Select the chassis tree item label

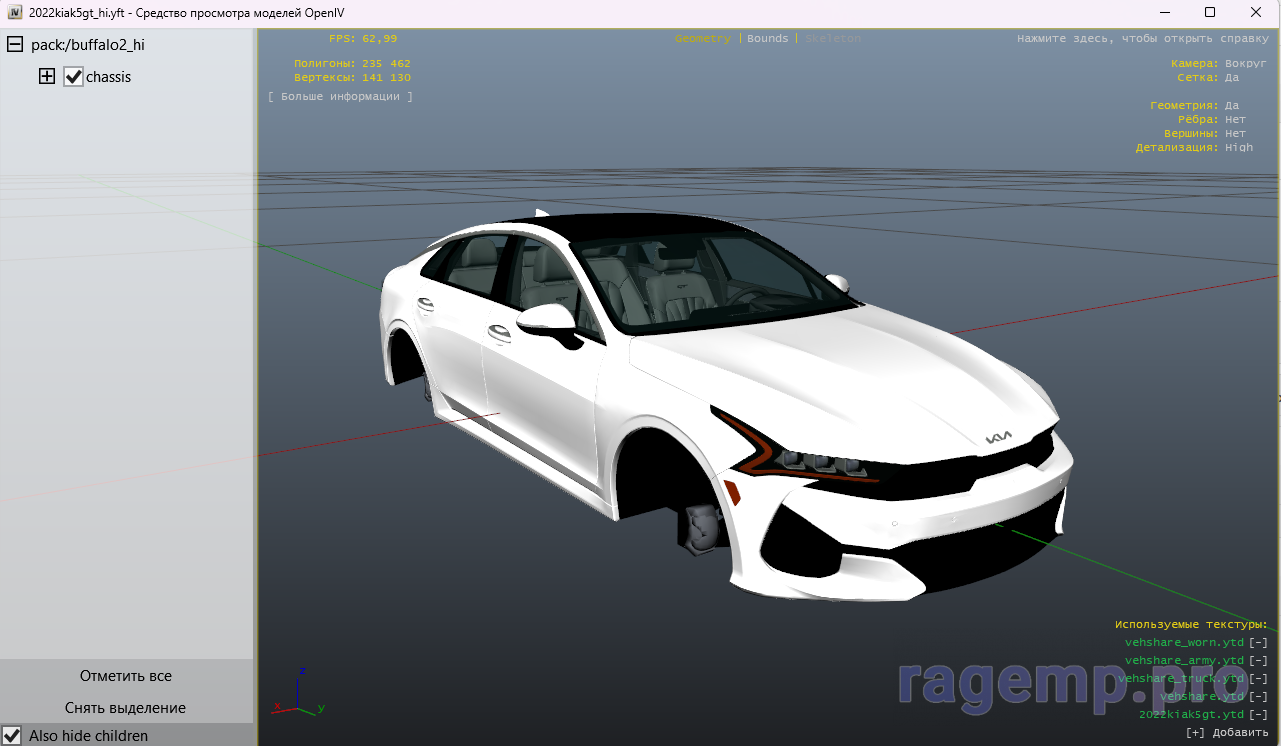pyautogui.click(x=108, y=77)
